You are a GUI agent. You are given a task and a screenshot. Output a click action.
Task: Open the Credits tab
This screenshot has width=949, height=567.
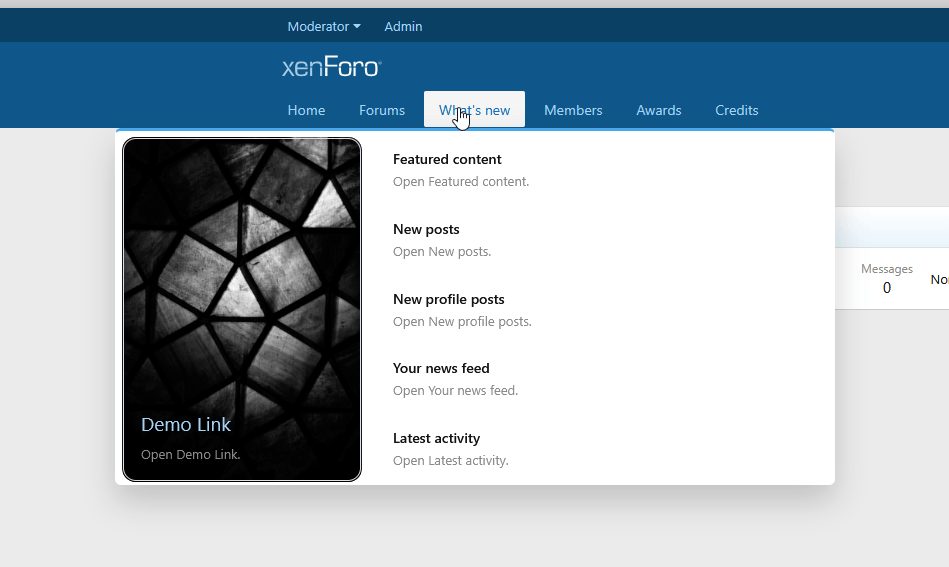tap(737, 110)
